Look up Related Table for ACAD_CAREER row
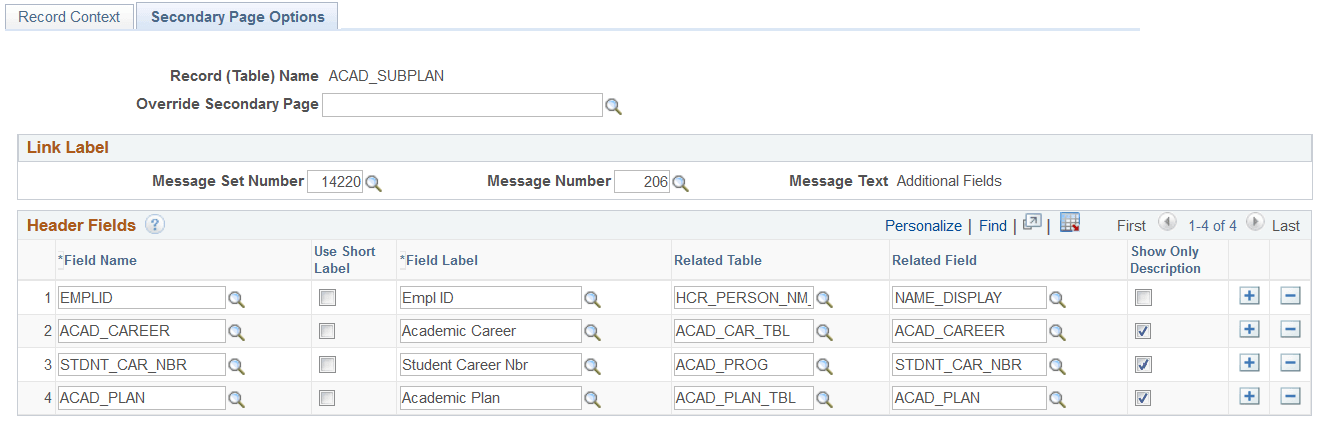This screenshot has height=421, width=1317. pyautogui.click(x=825, y=332)
